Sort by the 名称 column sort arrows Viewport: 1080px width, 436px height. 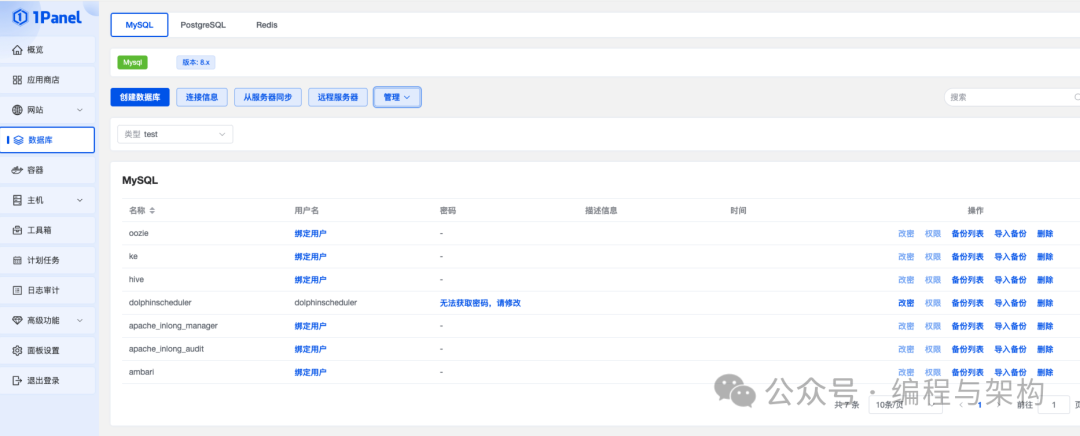[x=152, y=210]
